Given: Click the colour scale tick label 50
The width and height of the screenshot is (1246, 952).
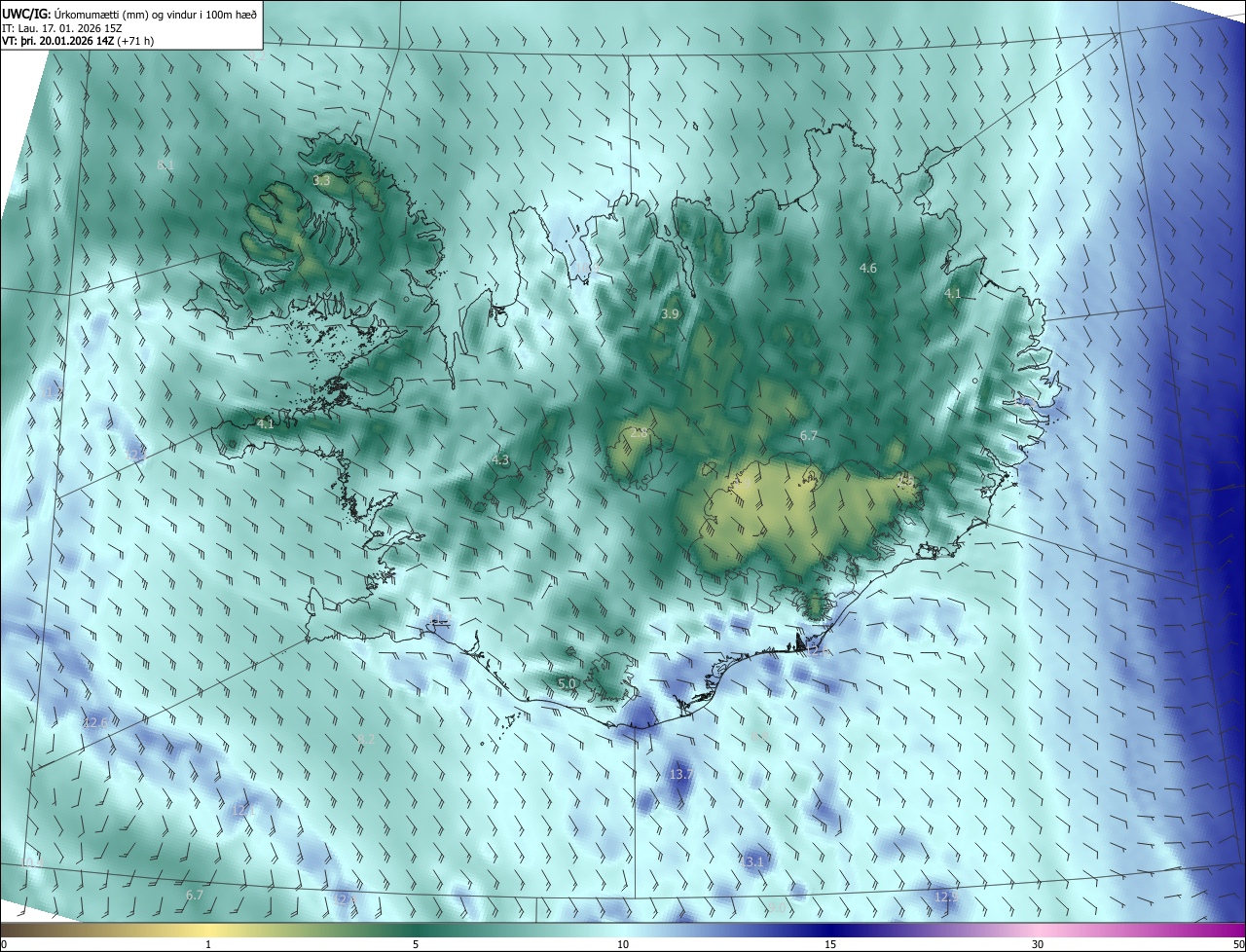Looking at the screenshot, I should (1238, 944).
